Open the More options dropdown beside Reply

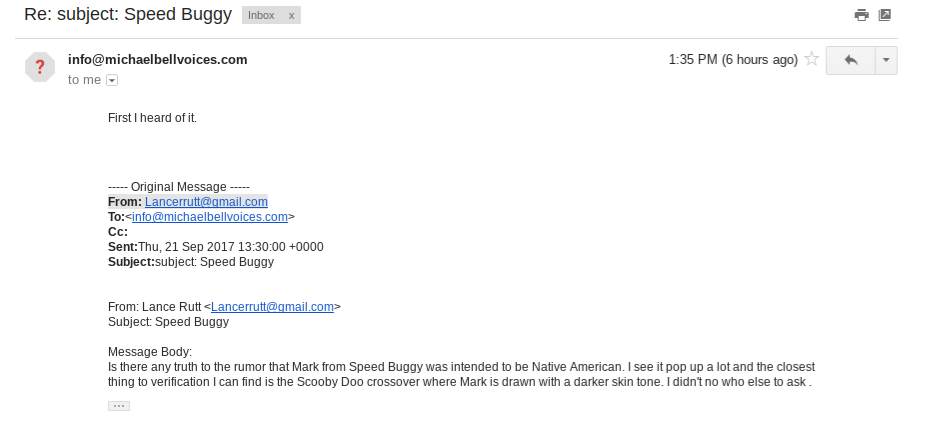[x=886, y=60]
